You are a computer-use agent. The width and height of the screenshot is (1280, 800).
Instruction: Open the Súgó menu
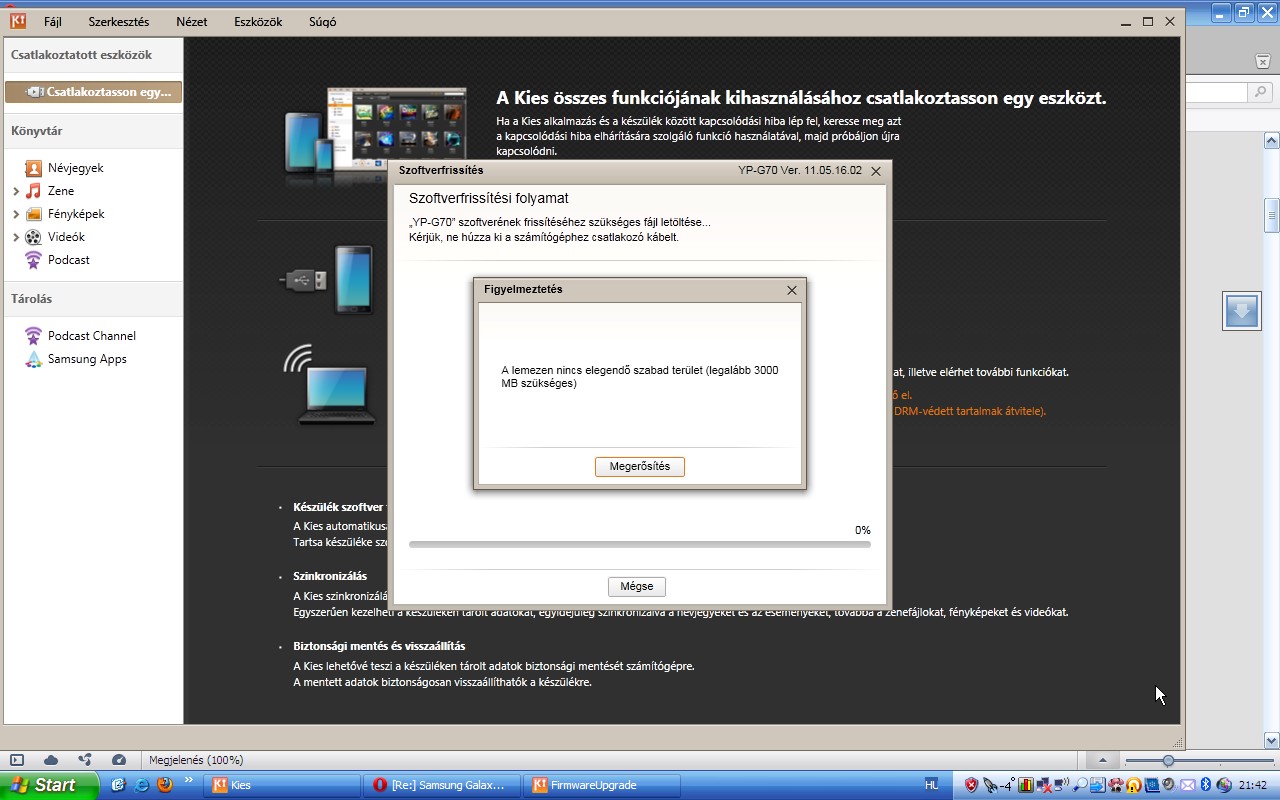tap(323, 21)
